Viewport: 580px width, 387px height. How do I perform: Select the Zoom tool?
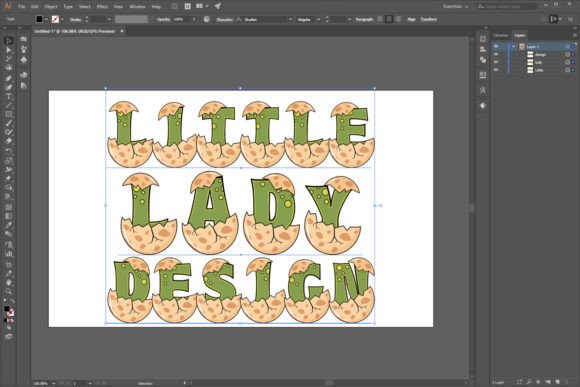pyautogui.click(x=9, y=292)
